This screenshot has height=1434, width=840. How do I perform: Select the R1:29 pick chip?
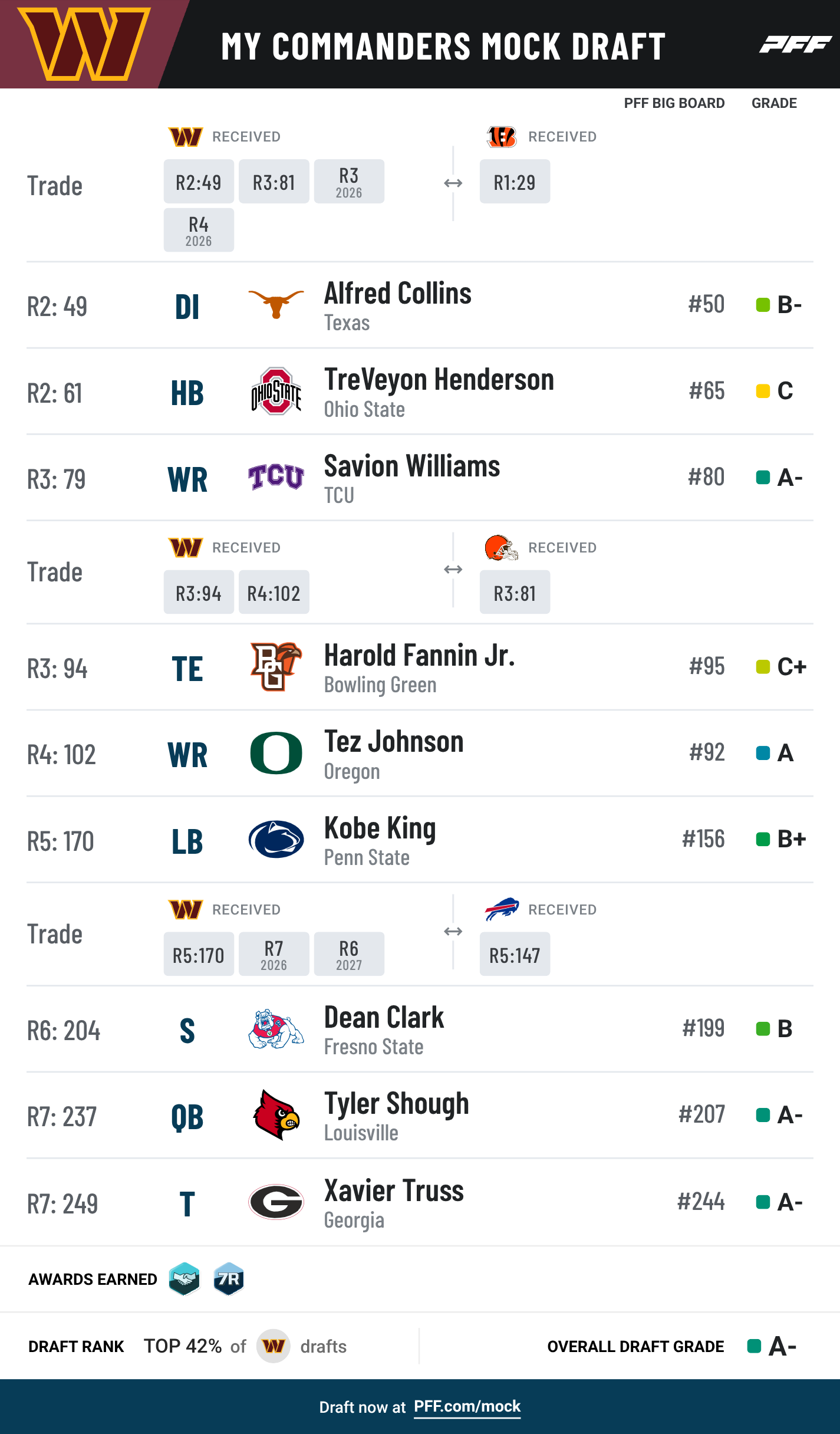click(x=515, y=182)
